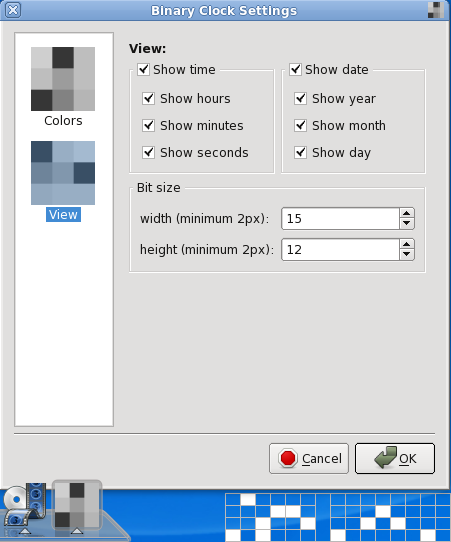Toggle Show seconds off
Screen dimensions: 451x542
click(149, 152)
